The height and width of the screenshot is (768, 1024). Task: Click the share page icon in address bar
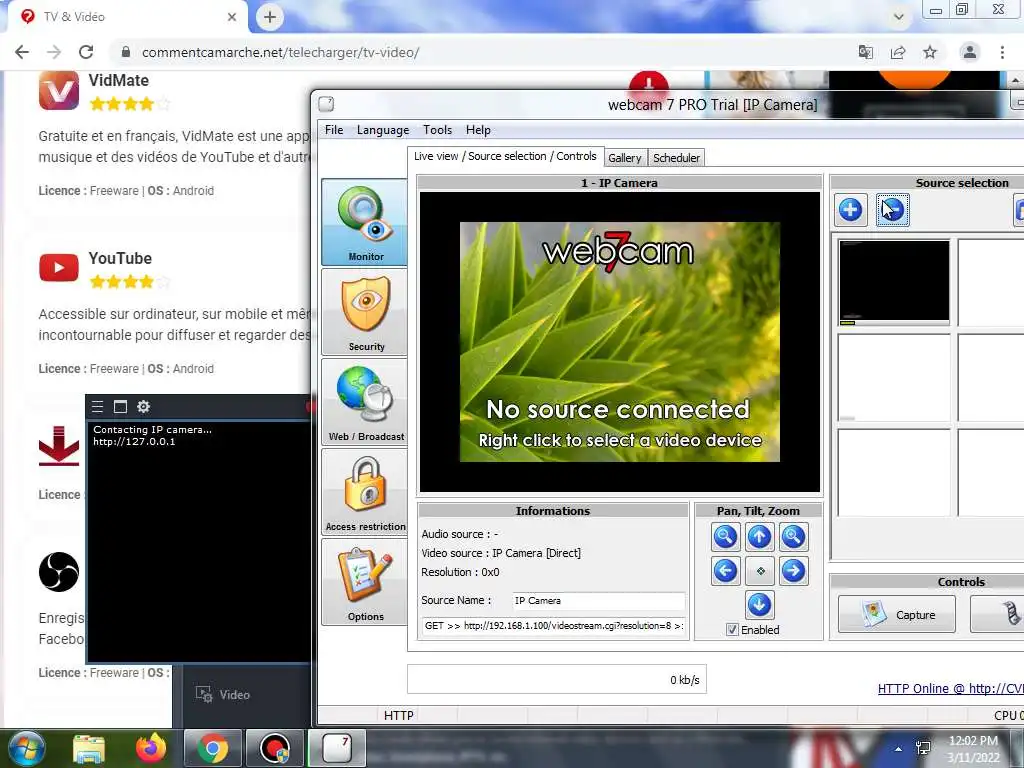[x=898, y=52]
